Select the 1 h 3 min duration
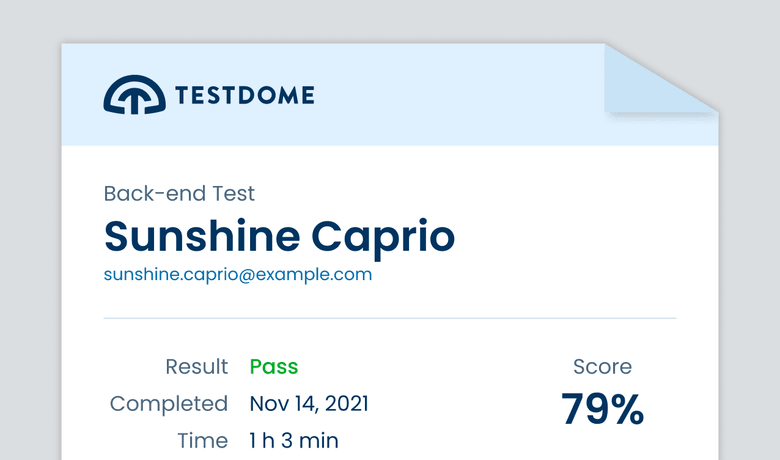 point(294,440)
